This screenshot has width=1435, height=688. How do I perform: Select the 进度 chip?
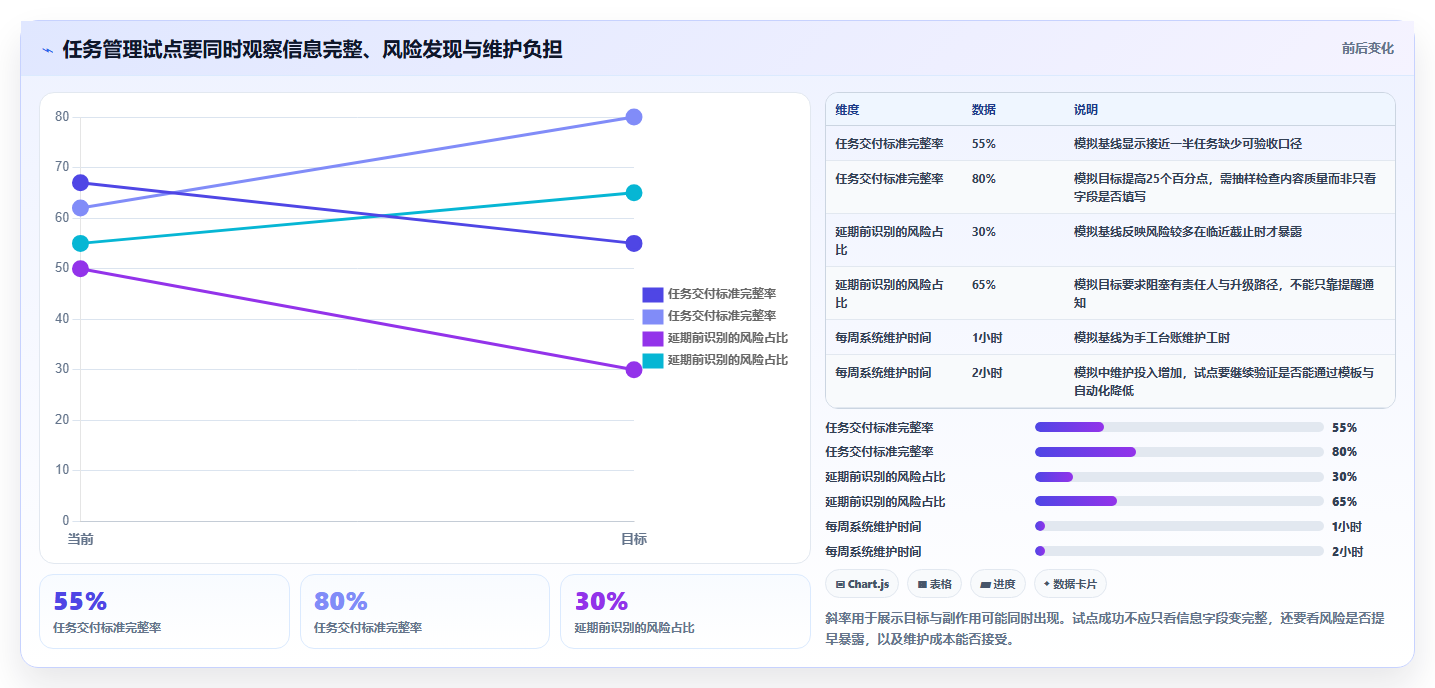coord(998,584)
